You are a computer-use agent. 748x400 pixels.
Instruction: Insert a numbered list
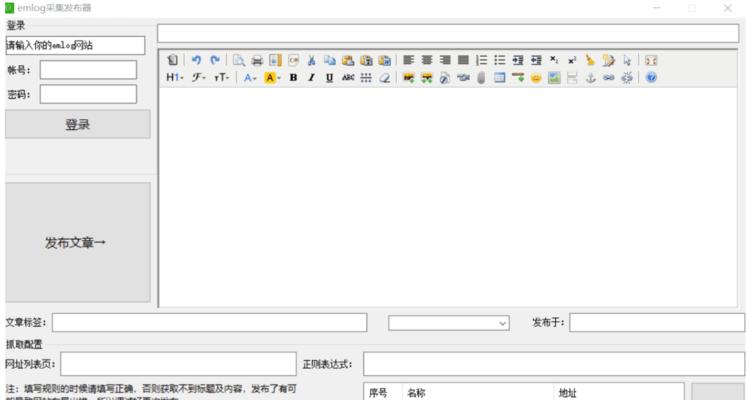pyautogui.click(x=481, y=60)
